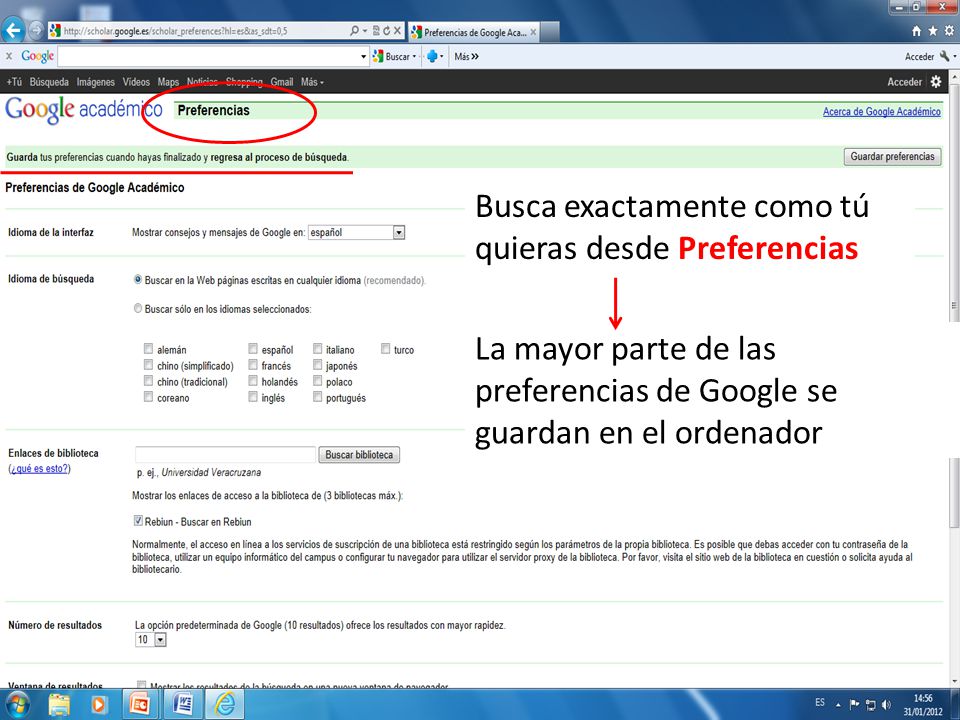The width and height of the screenshot is (960, 720).
Task: Check the turco language checkbox
Action: pos(385,349)
